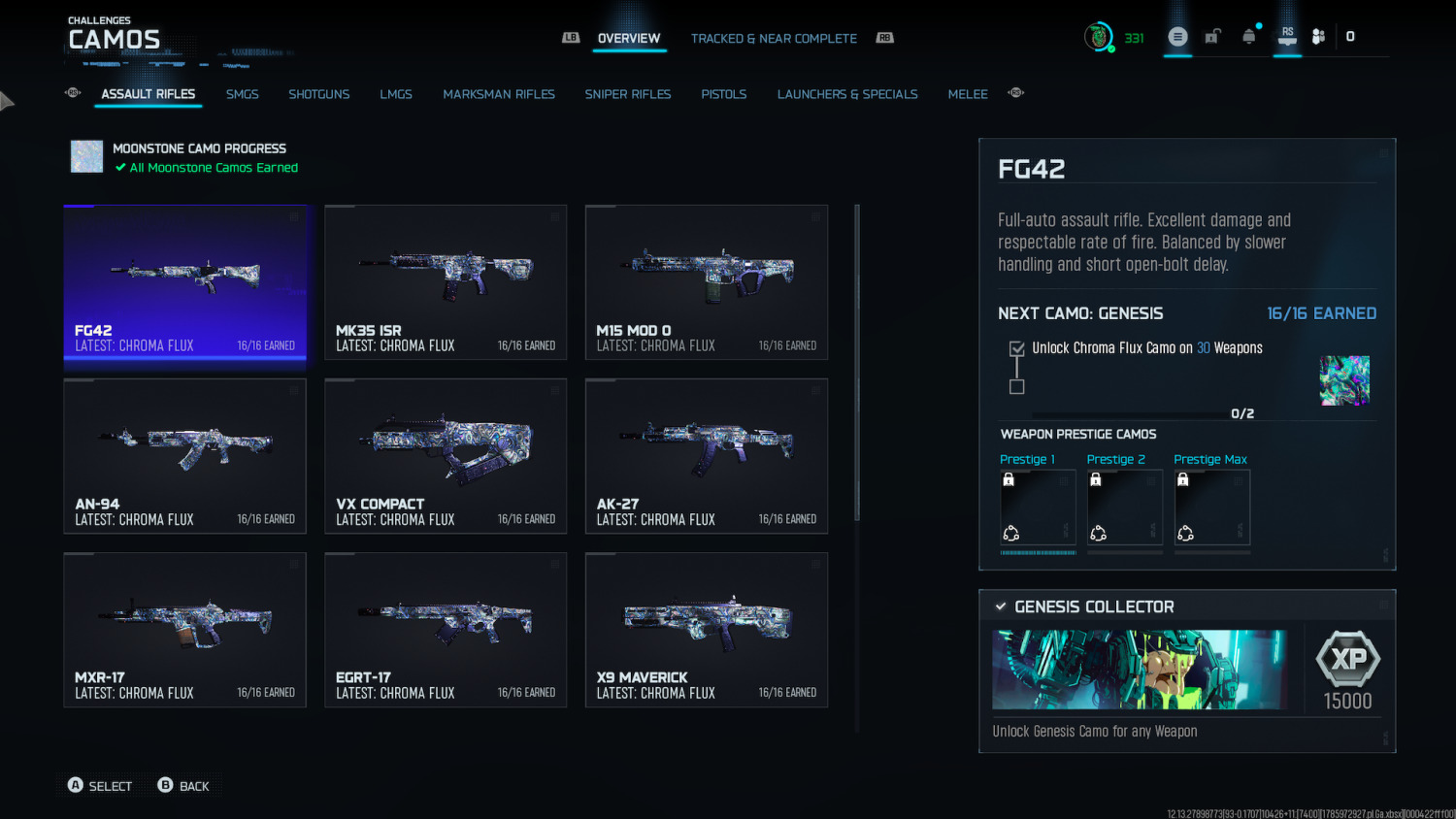
Task: Click the weapon list scrollbar
Action: (x=857, y=362)
